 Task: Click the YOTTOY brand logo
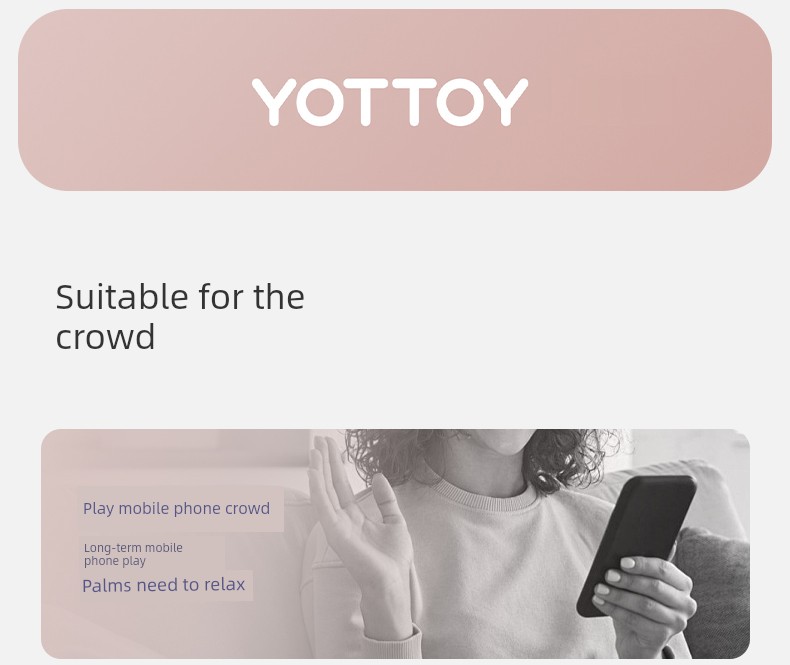pyautogui.click(x=390, y=102)
